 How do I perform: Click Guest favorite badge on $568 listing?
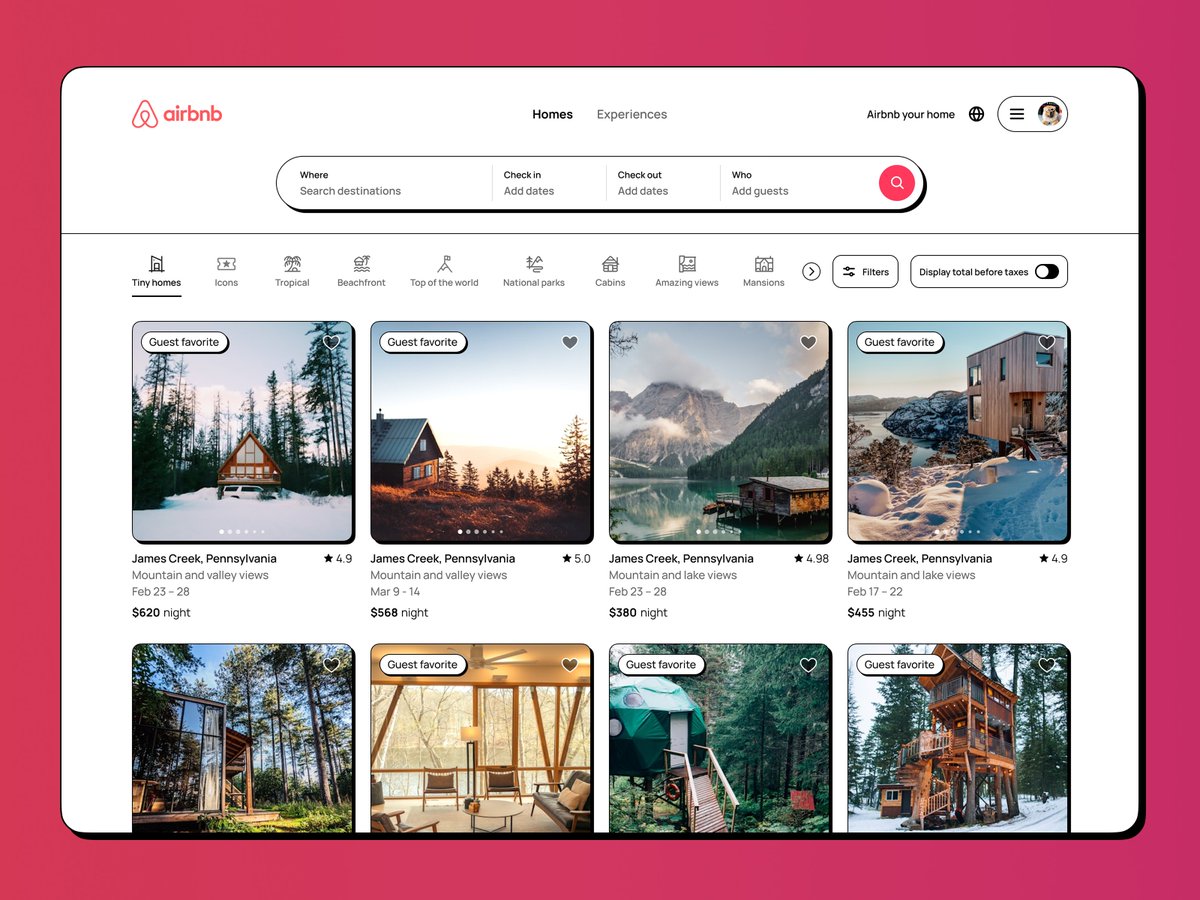pos(422,342)
